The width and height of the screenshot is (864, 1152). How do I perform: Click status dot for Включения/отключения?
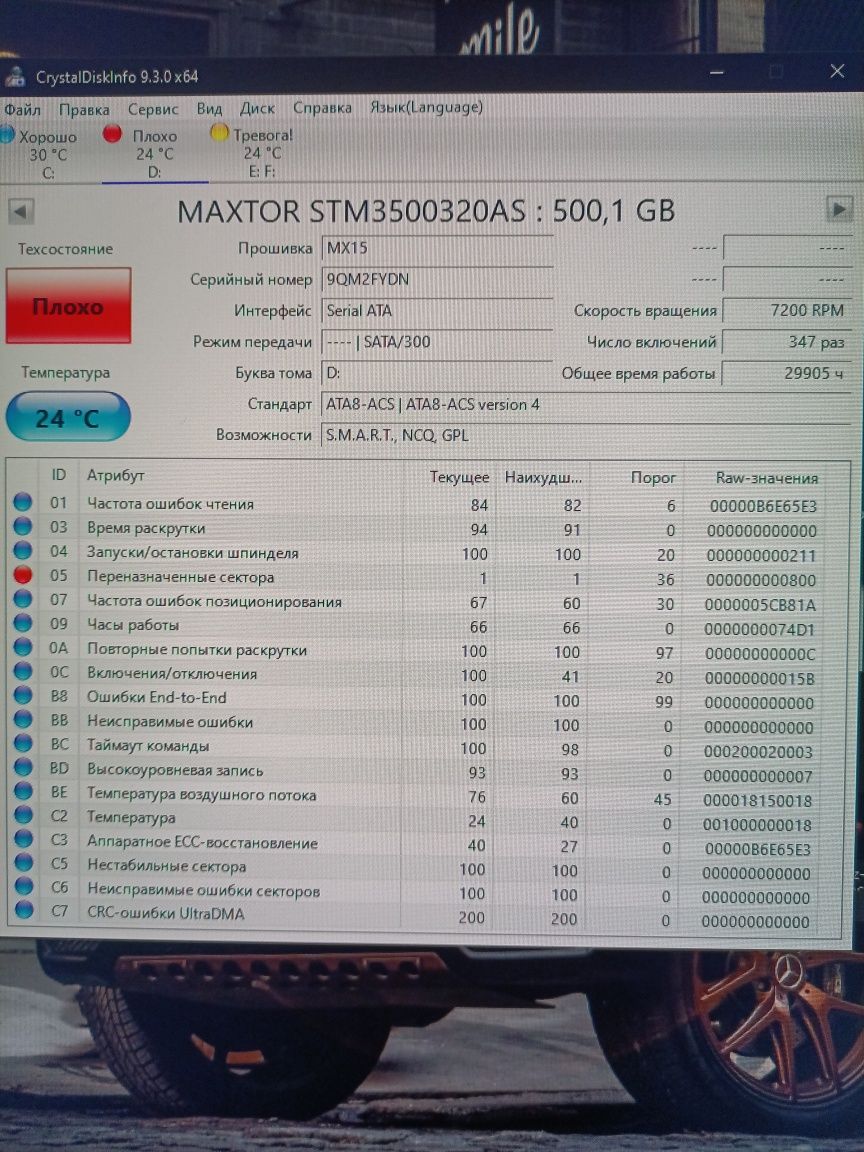pos(23,672)
